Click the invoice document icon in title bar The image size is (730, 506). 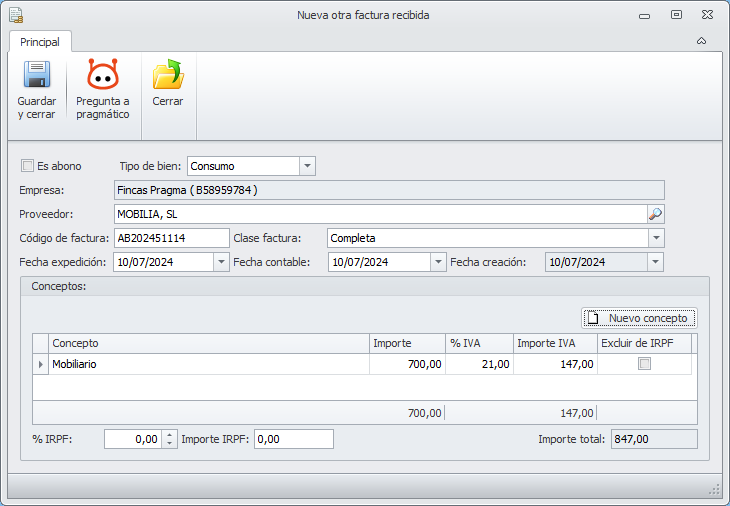click(16, 15)
